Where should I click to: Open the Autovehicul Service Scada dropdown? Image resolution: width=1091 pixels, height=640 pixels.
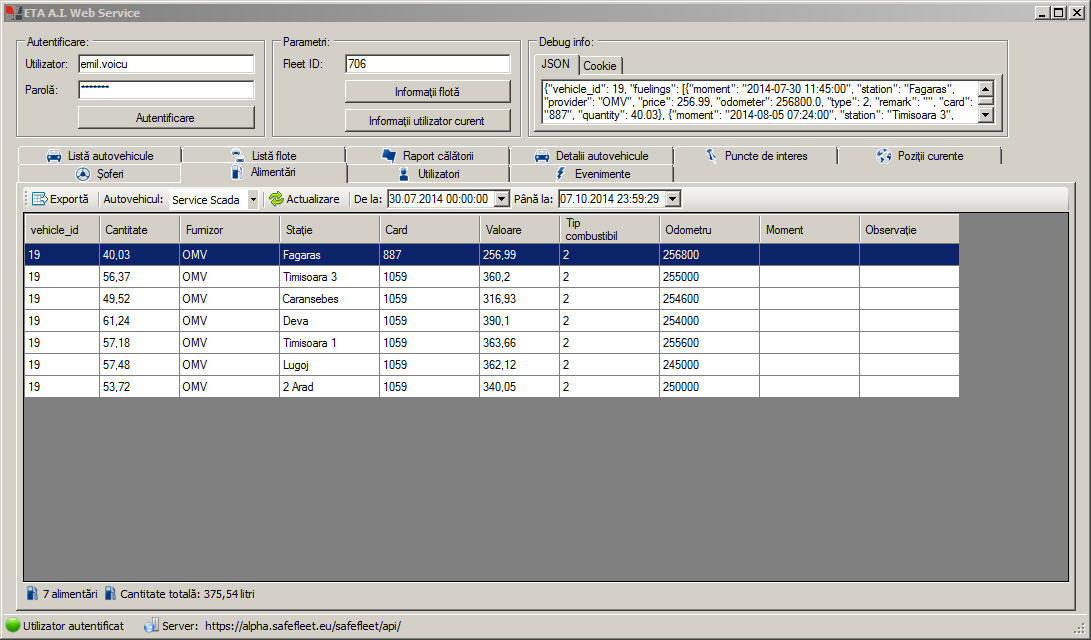(x=253, y=200)
